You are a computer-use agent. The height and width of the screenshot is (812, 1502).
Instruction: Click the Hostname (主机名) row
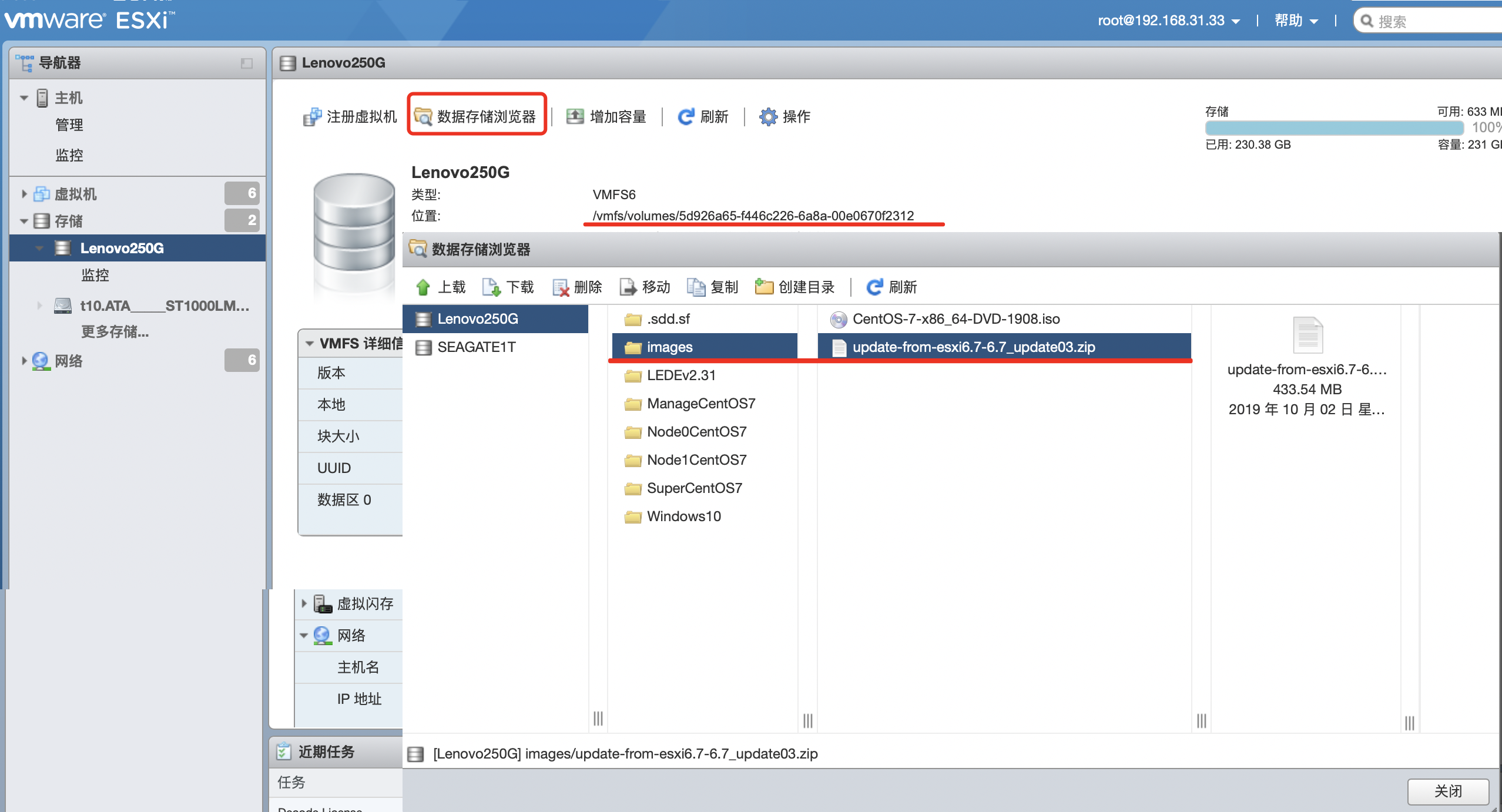tap(349, 667)
